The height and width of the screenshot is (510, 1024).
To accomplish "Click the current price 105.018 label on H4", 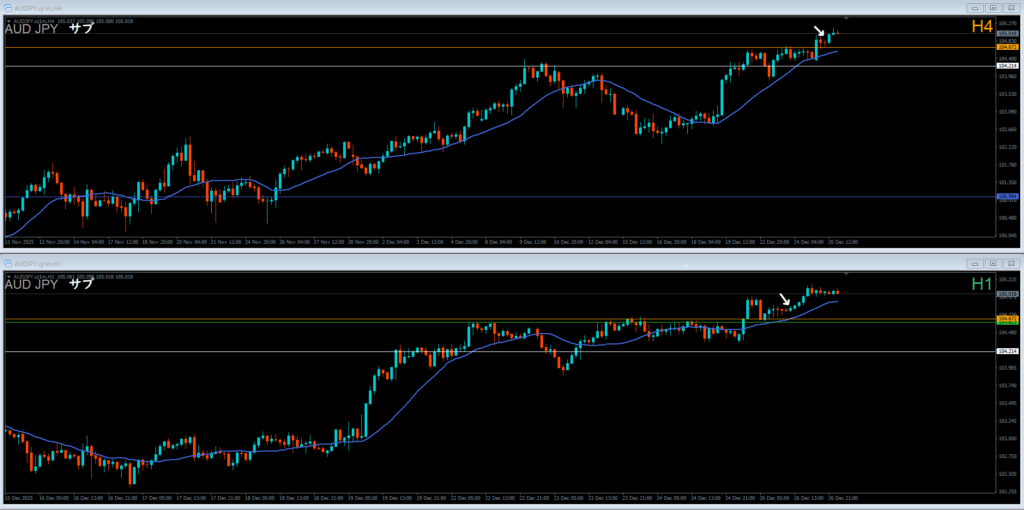I will pyautogui.click(x=1007, y=33).
